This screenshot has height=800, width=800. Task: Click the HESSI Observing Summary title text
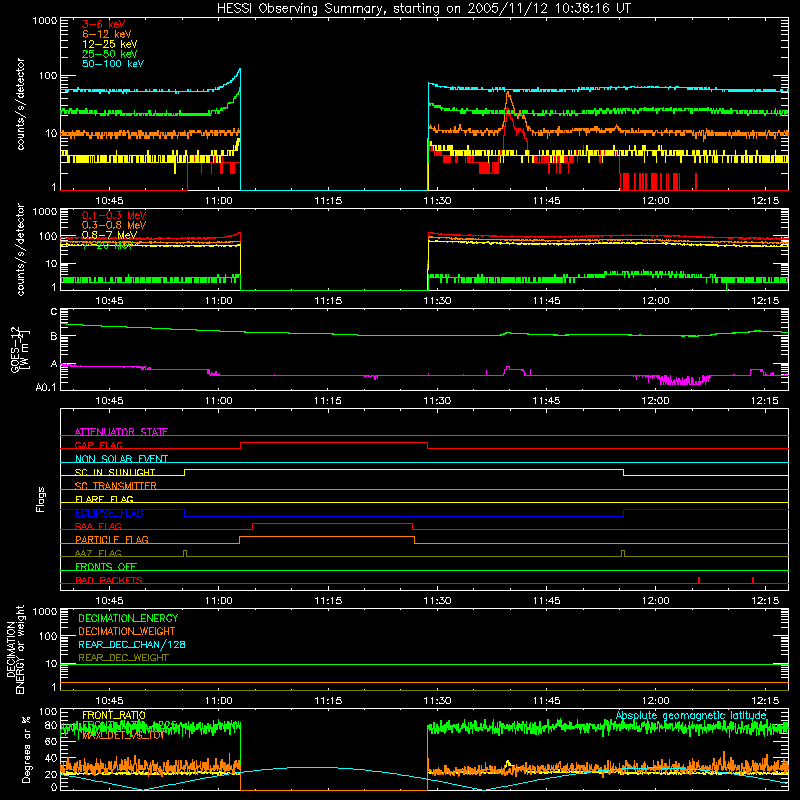pos(423,9)
